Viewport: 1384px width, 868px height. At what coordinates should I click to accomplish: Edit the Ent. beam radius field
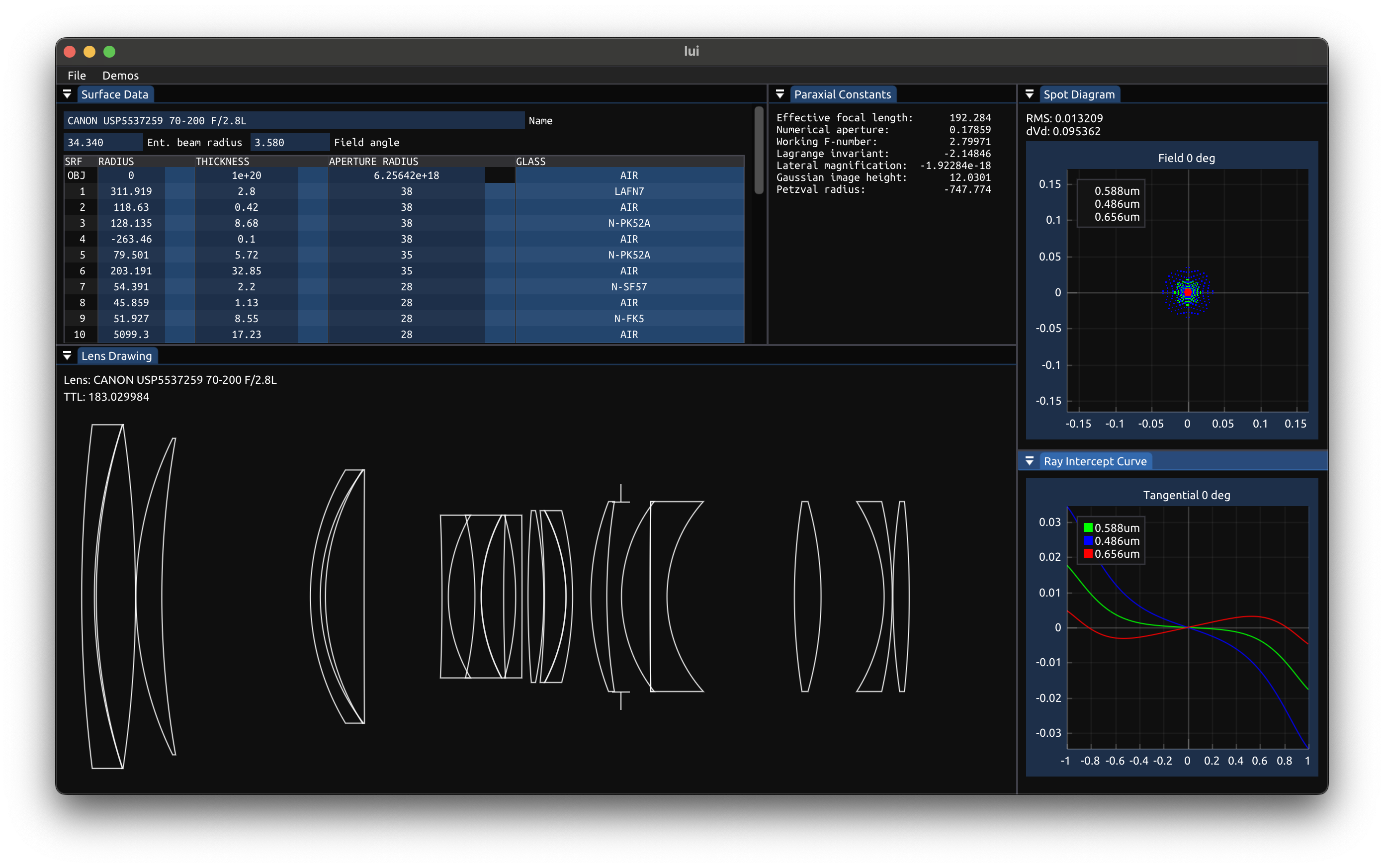pos(102,142)
